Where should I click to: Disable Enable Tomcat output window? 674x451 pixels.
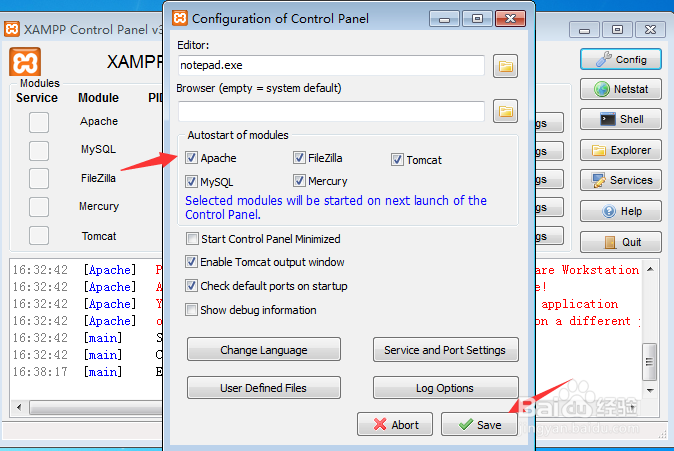point(191,262)
